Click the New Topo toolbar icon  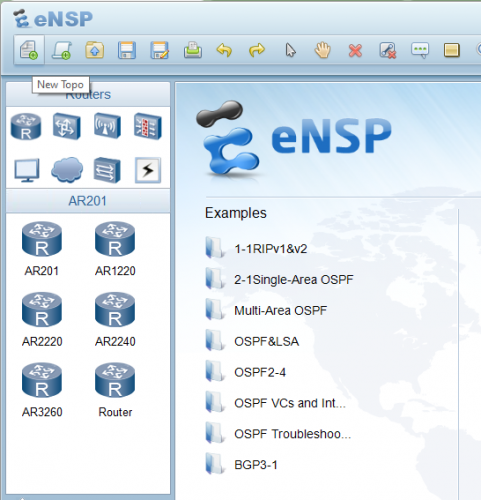click(x=29, y=50)
